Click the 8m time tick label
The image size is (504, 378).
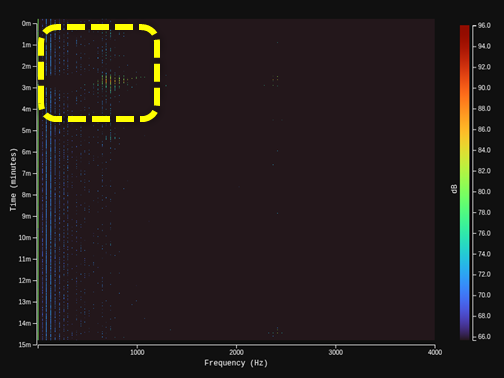pyautogui.click(x=26, y=195)
